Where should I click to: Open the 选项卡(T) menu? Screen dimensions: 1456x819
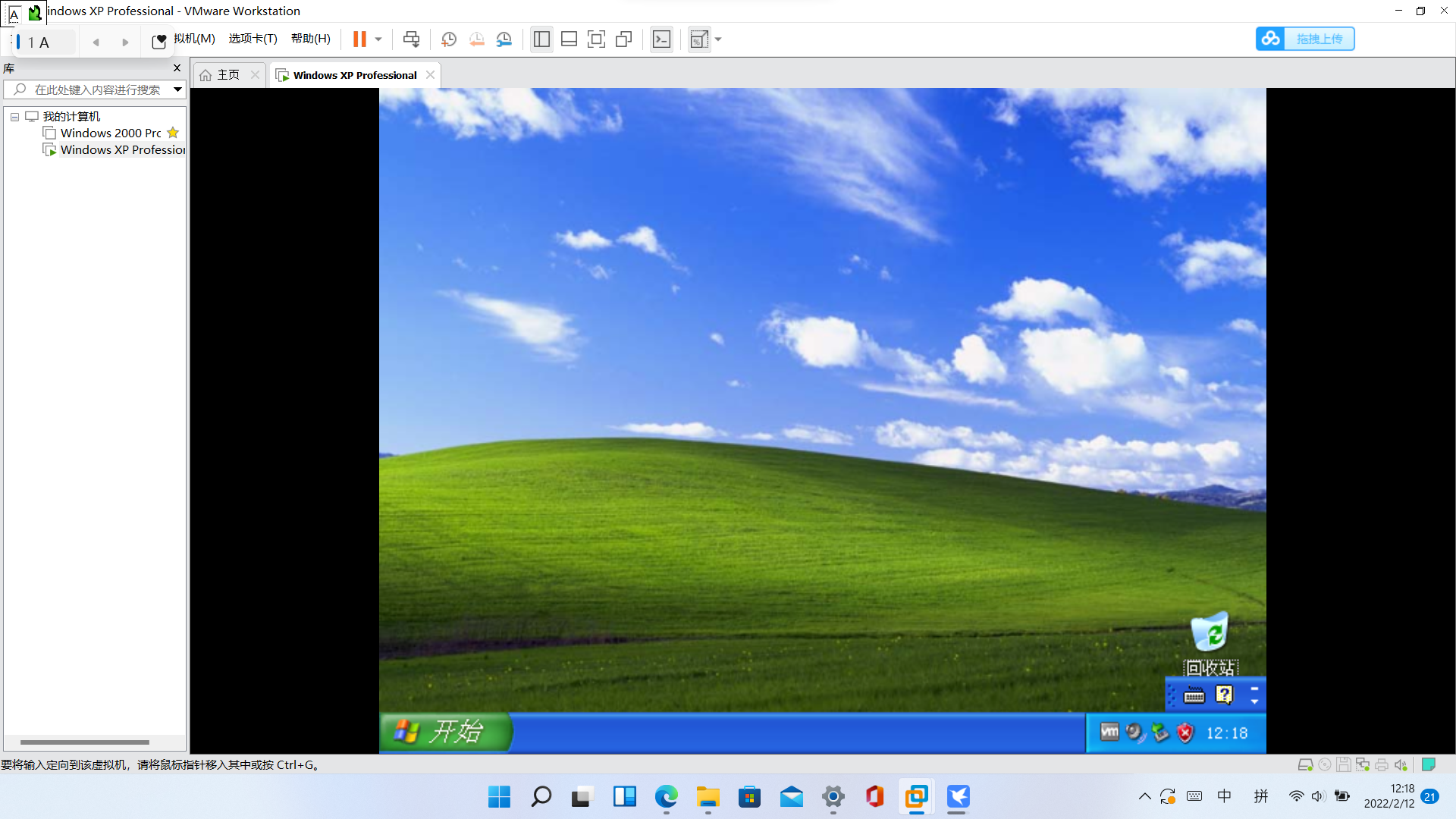(x=253, y=39)
